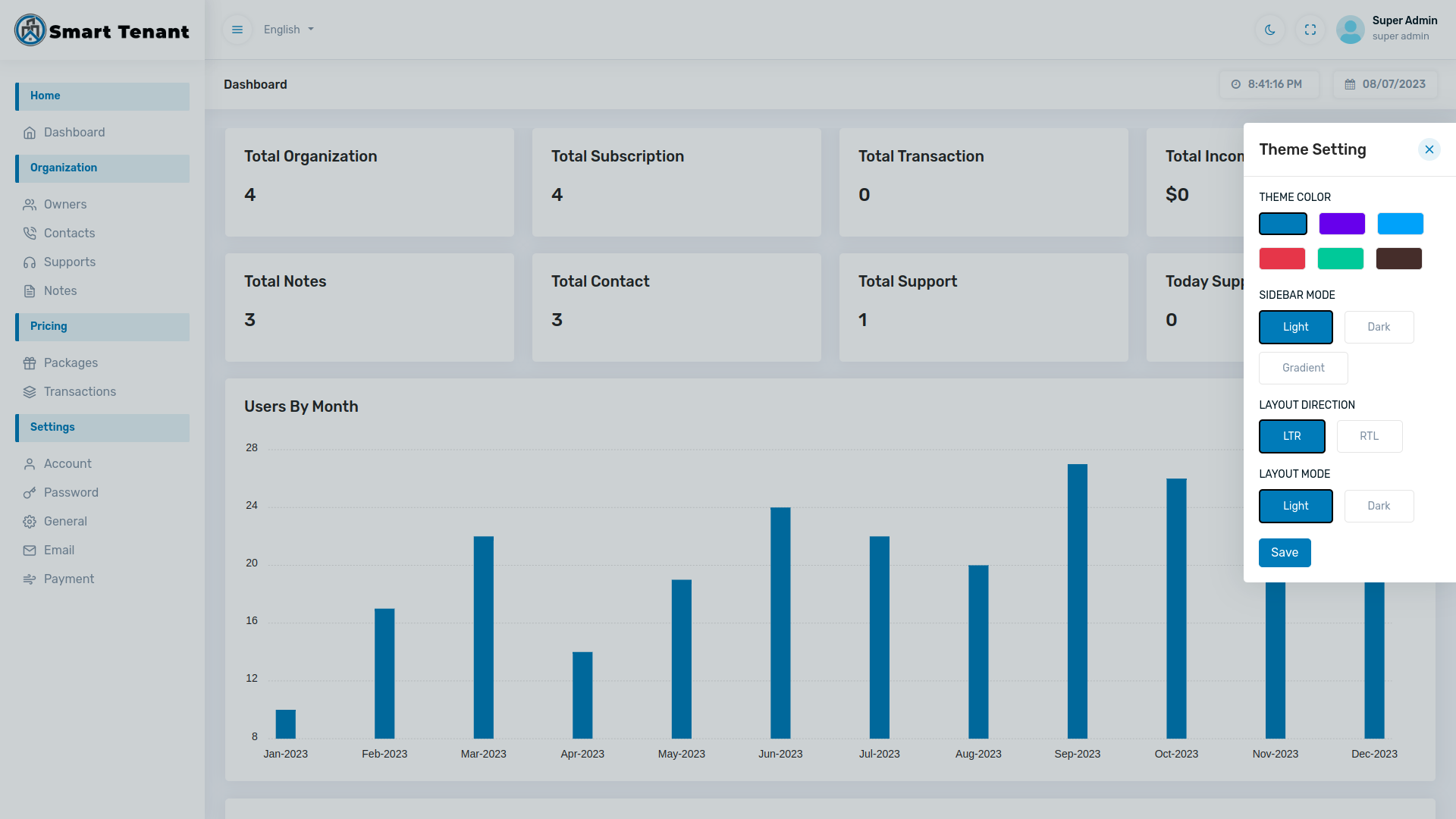Viewport: 1456px width, 819px height.
Task: Toggle the fullscreen icon in top bar
Action: tap(1310, 30)
